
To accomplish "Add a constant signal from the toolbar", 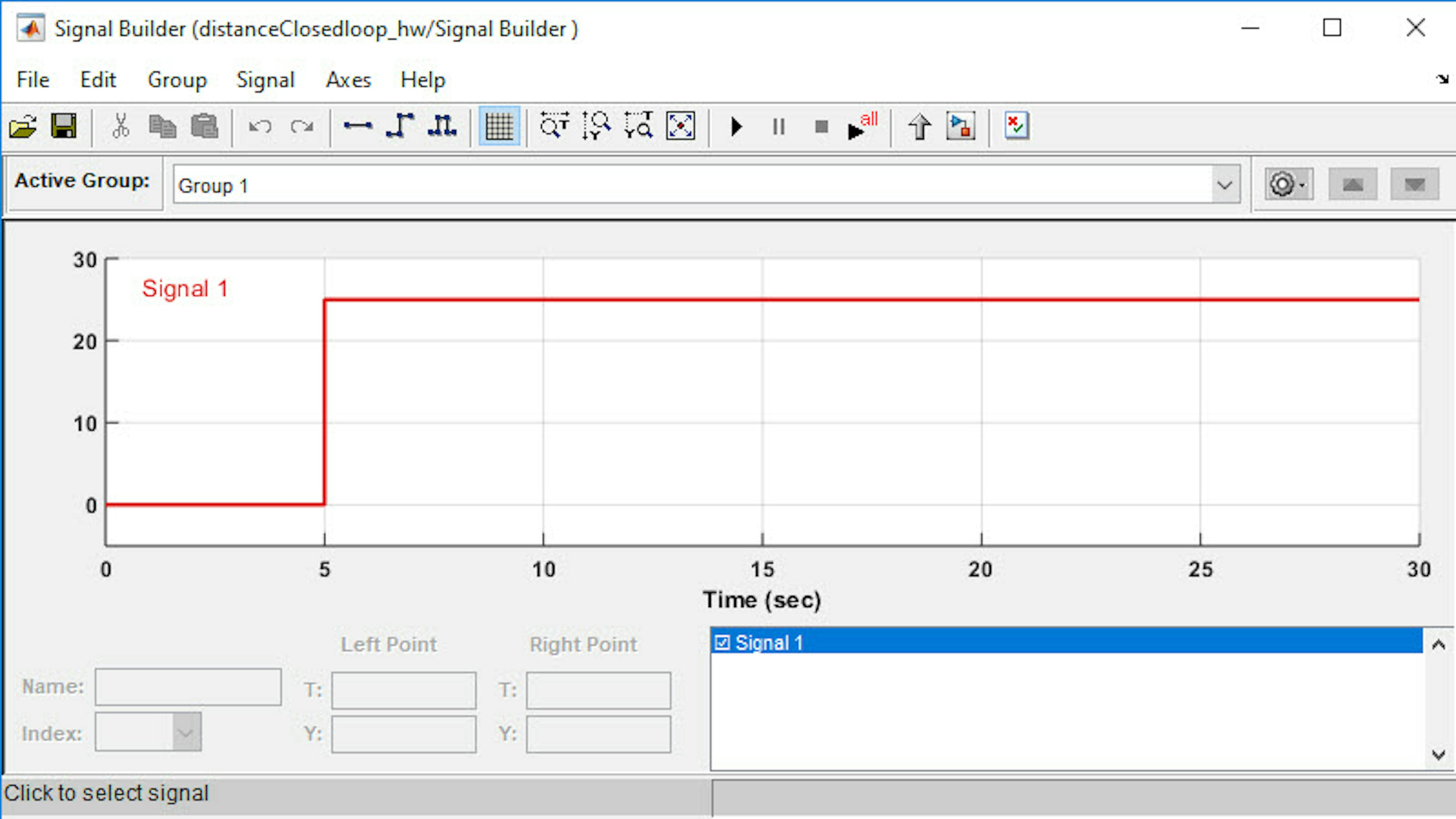I will [358, 126].
